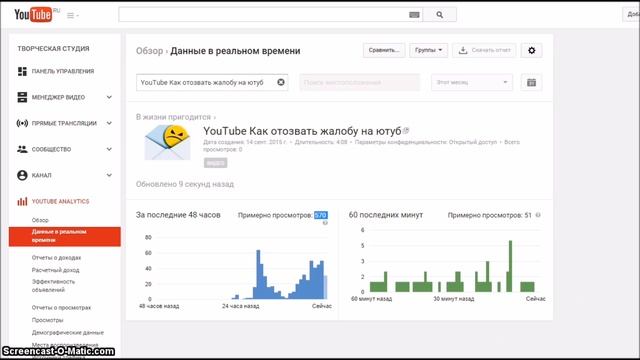Image resolution: width=640 pixels, height=360 pixels.
Task: Expand Менеджер видео chevron
Action: click(x=109, y=97)
